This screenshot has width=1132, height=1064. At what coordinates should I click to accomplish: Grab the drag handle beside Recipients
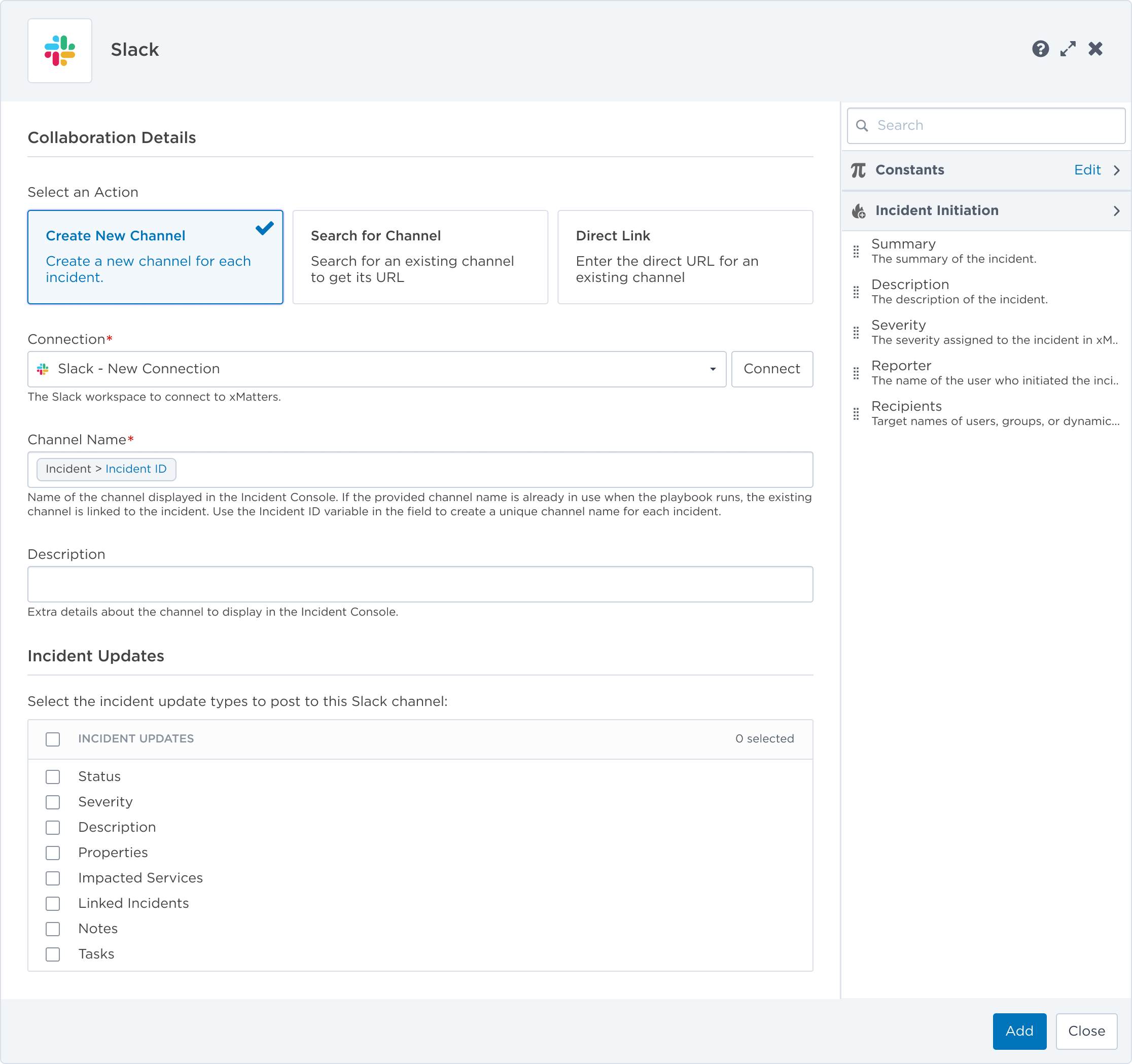point(856,414)
